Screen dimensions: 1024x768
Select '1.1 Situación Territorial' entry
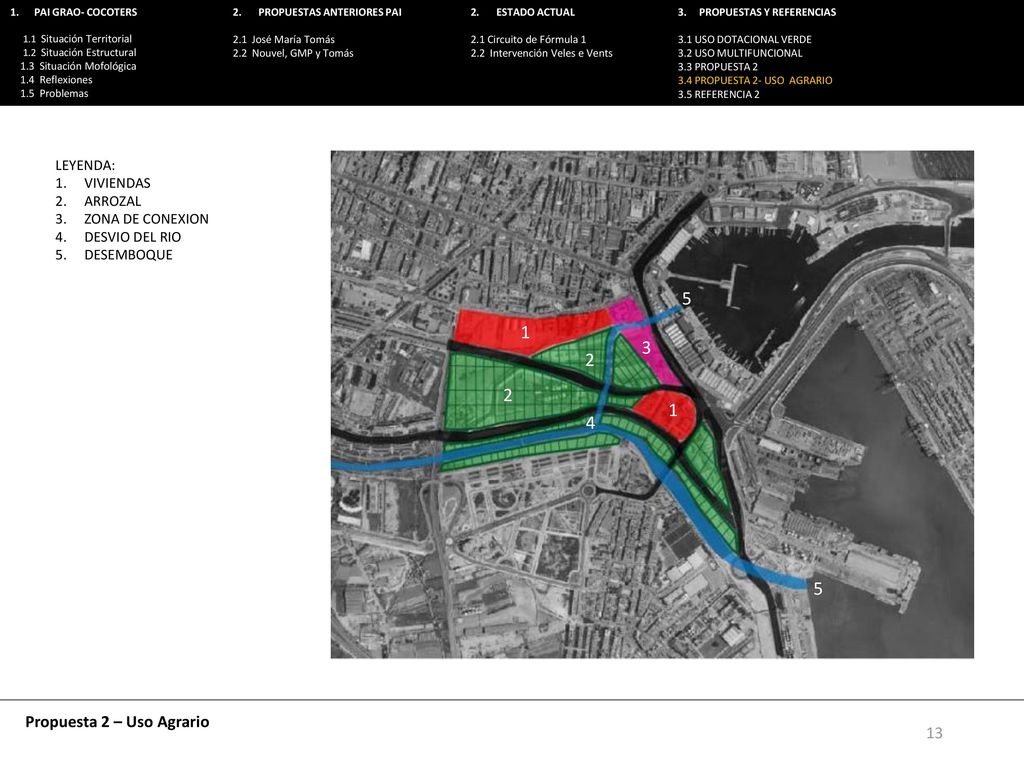[x=77, y=39]
